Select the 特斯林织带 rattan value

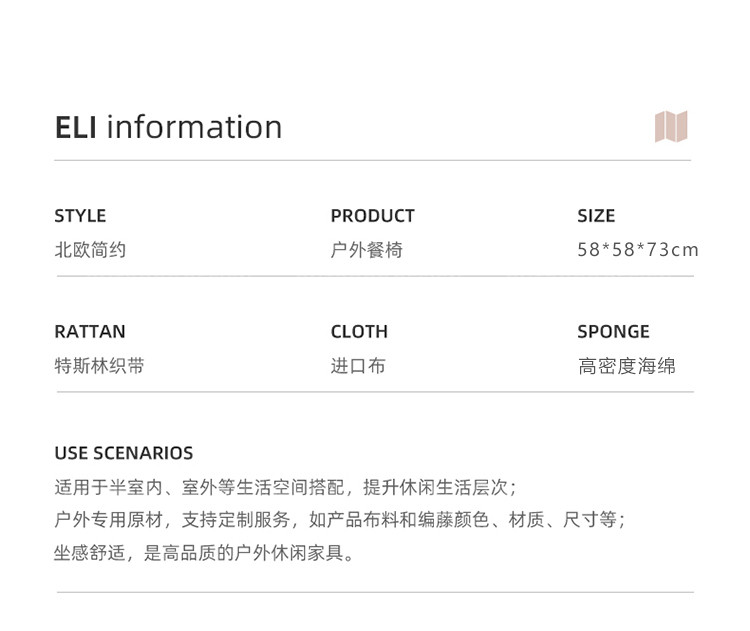point(99,366)
